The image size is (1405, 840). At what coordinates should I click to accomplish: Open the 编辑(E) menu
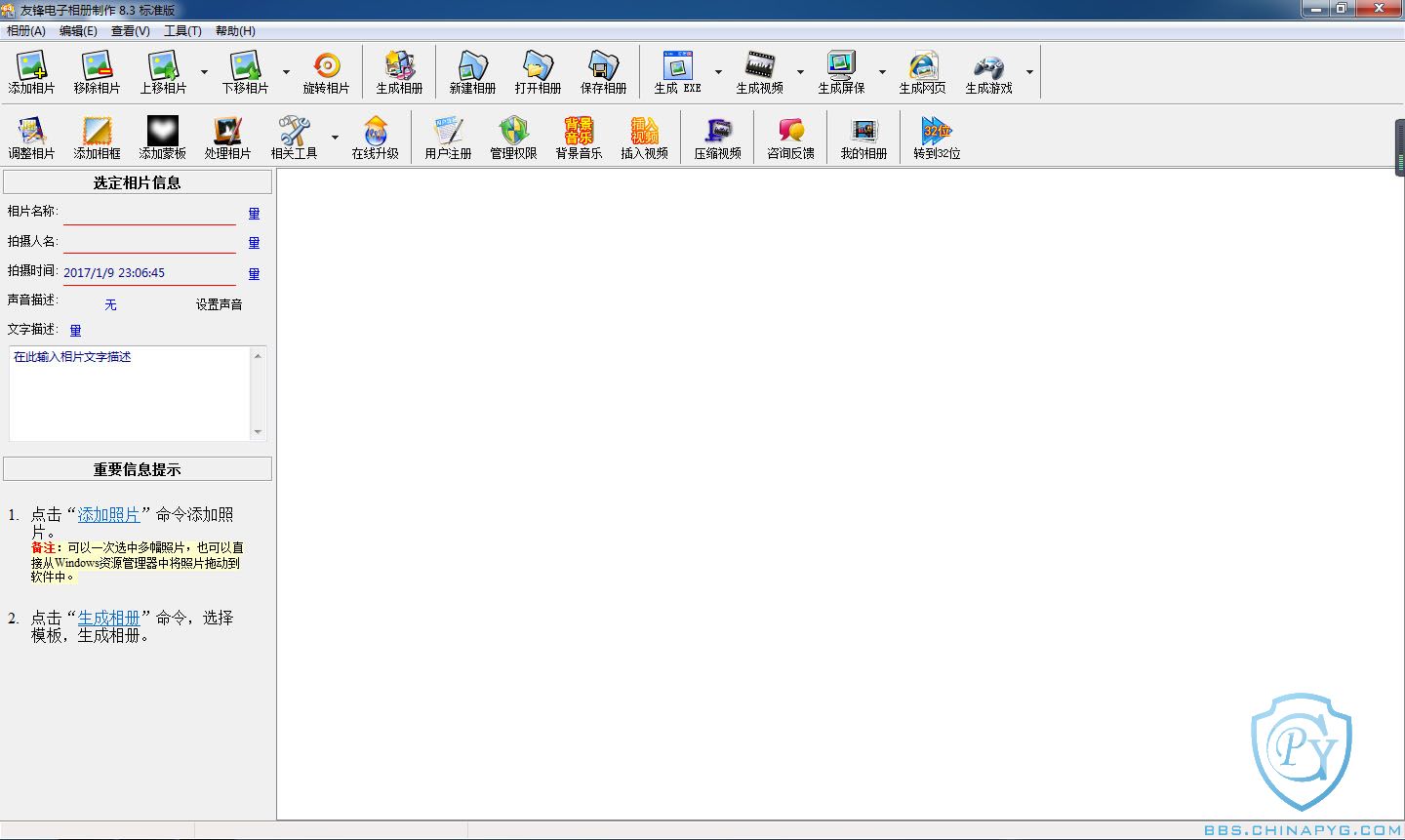point(78,30)
